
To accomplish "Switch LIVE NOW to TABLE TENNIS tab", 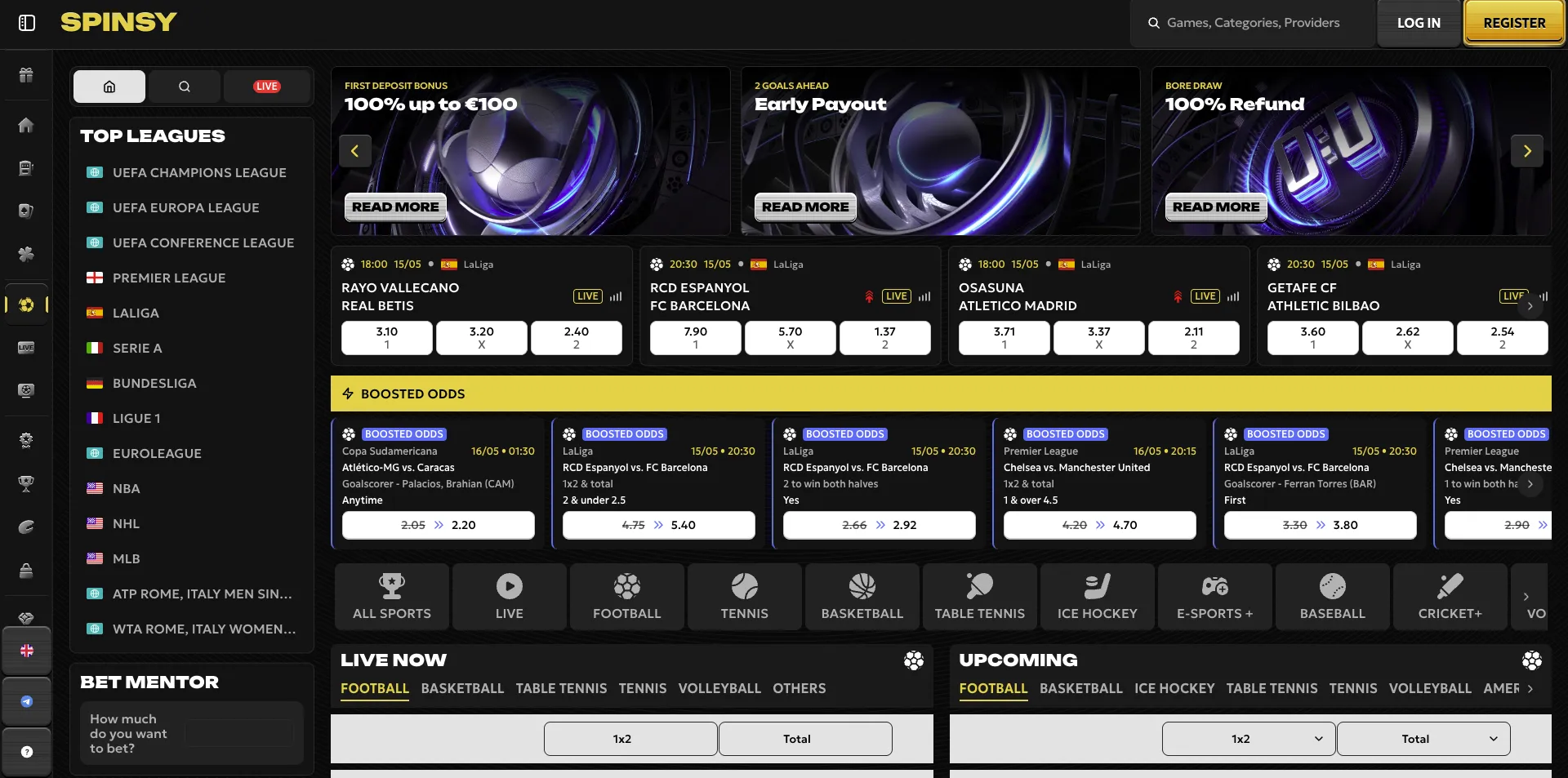I will tap(561, 689).
